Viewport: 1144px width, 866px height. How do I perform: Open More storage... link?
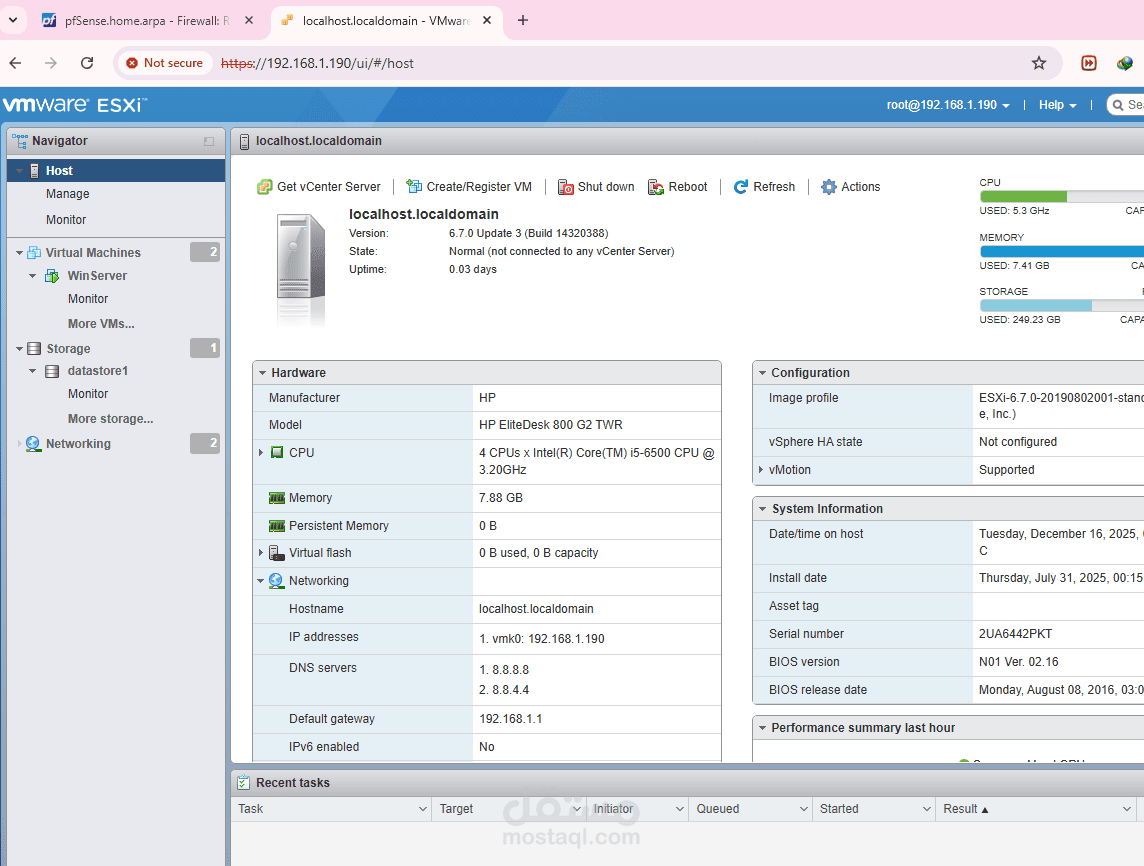coord(110,419)
